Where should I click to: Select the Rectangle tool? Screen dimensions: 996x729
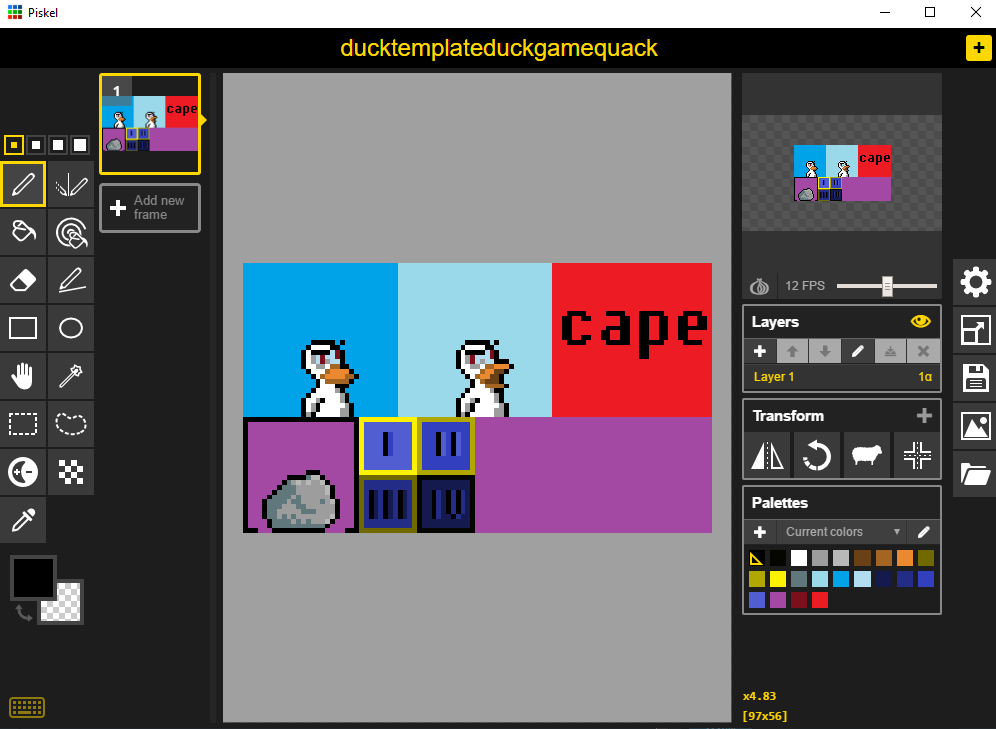click(23, 328)
